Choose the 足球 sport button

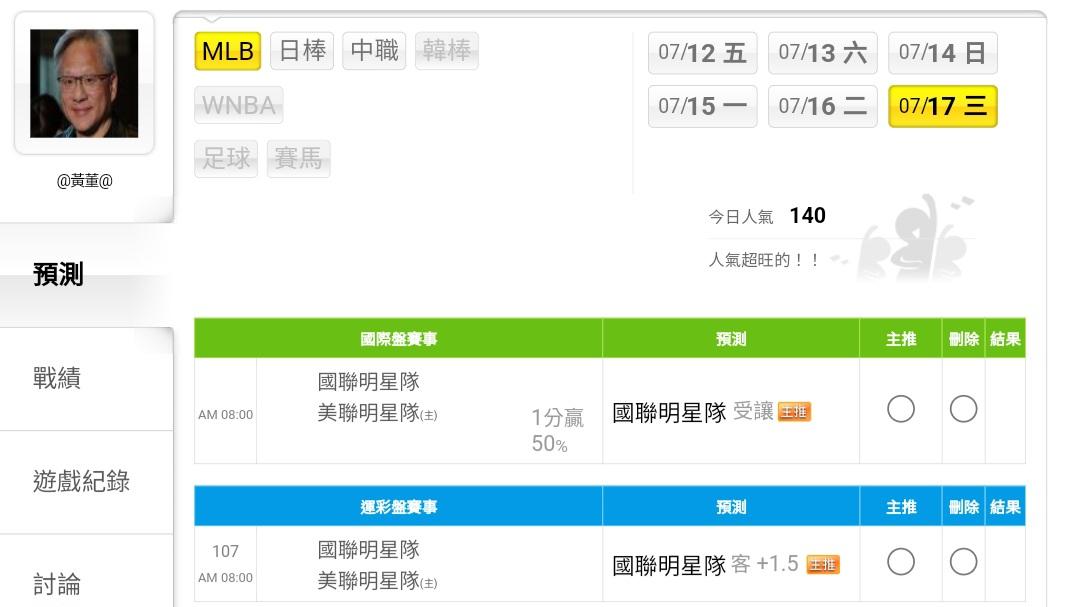tap(226, 158)
